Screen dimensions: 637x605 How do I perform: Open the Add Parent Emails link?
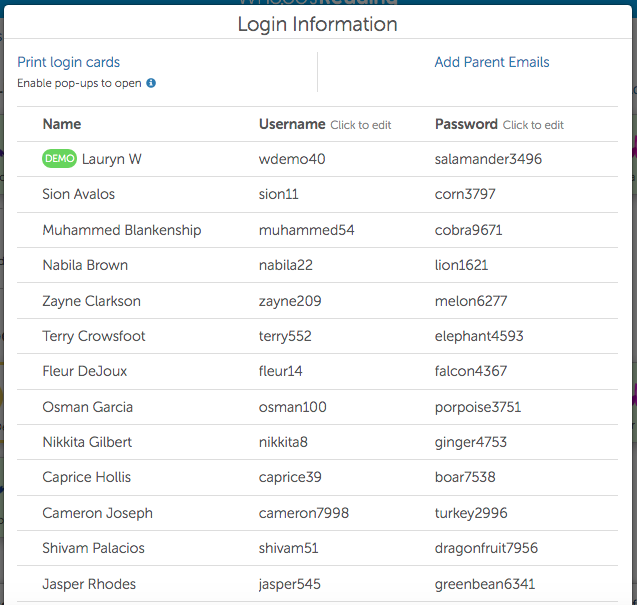491,62
